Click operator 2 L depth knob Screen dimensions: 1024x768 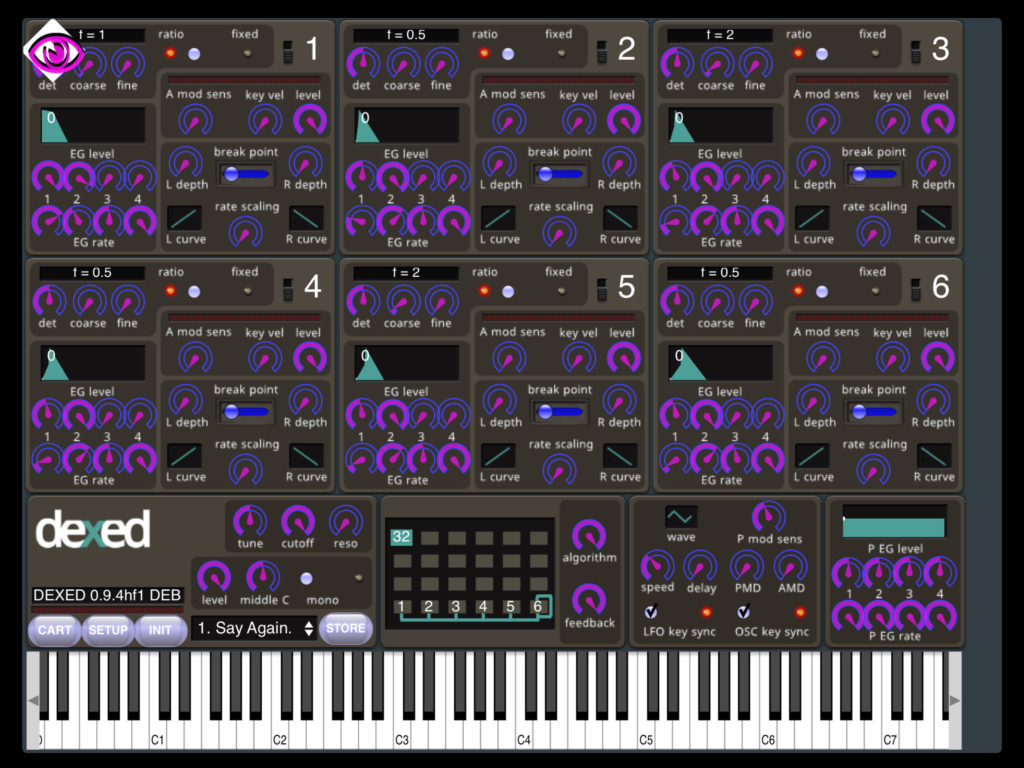click(x=500, y=162)
